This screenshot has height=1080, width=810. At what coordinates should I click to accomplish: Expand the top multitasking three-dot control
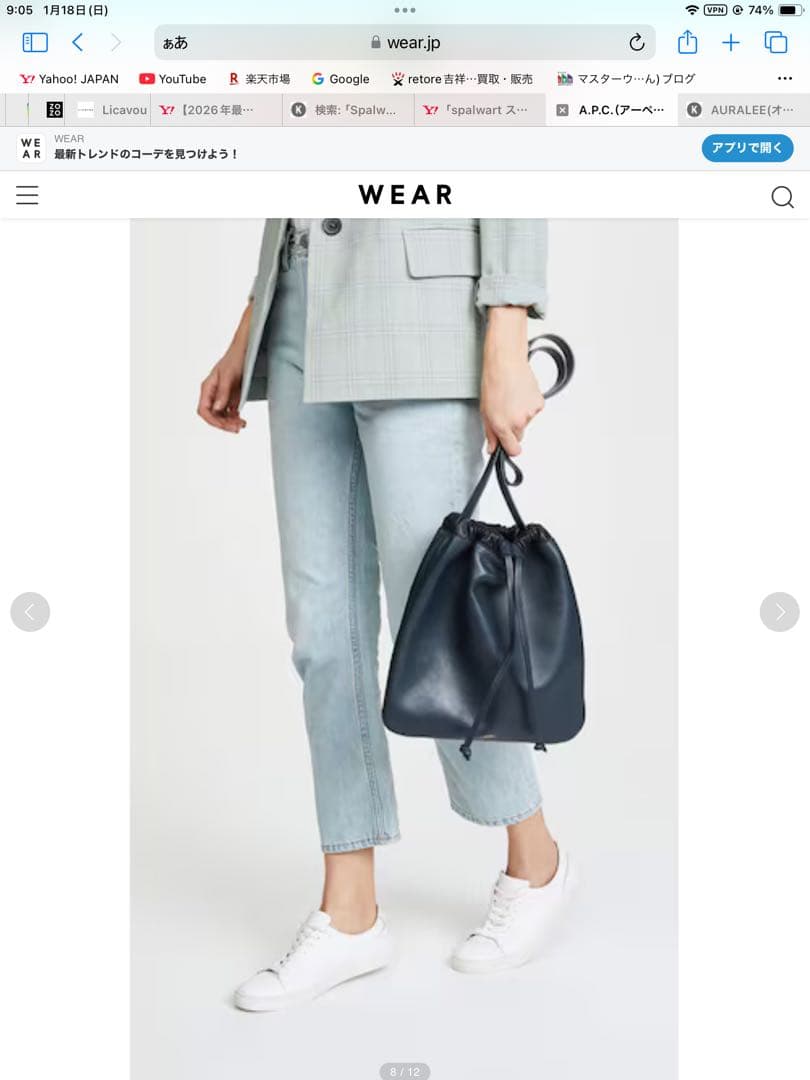pos(405,10)
